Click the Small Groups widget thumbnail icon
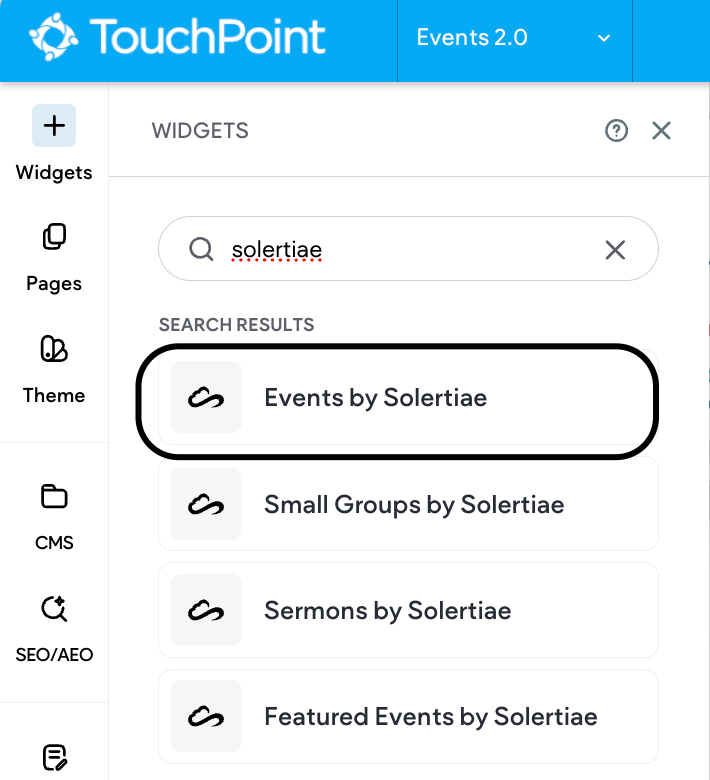This screenshot has width=710, height=780. point(206,504)
